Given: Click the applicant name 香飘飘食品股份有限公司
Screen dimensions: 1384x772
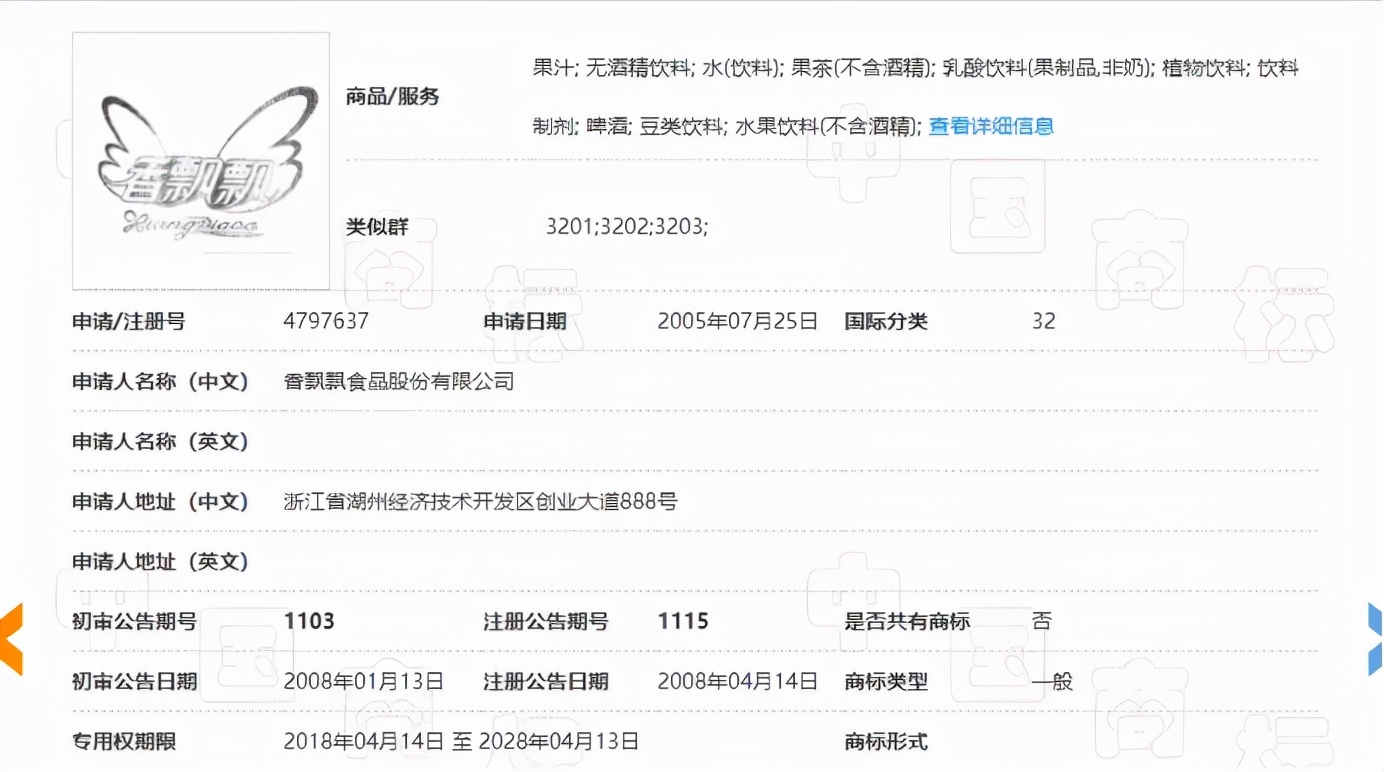Looking at the screenshot, I should pos(399,381).
